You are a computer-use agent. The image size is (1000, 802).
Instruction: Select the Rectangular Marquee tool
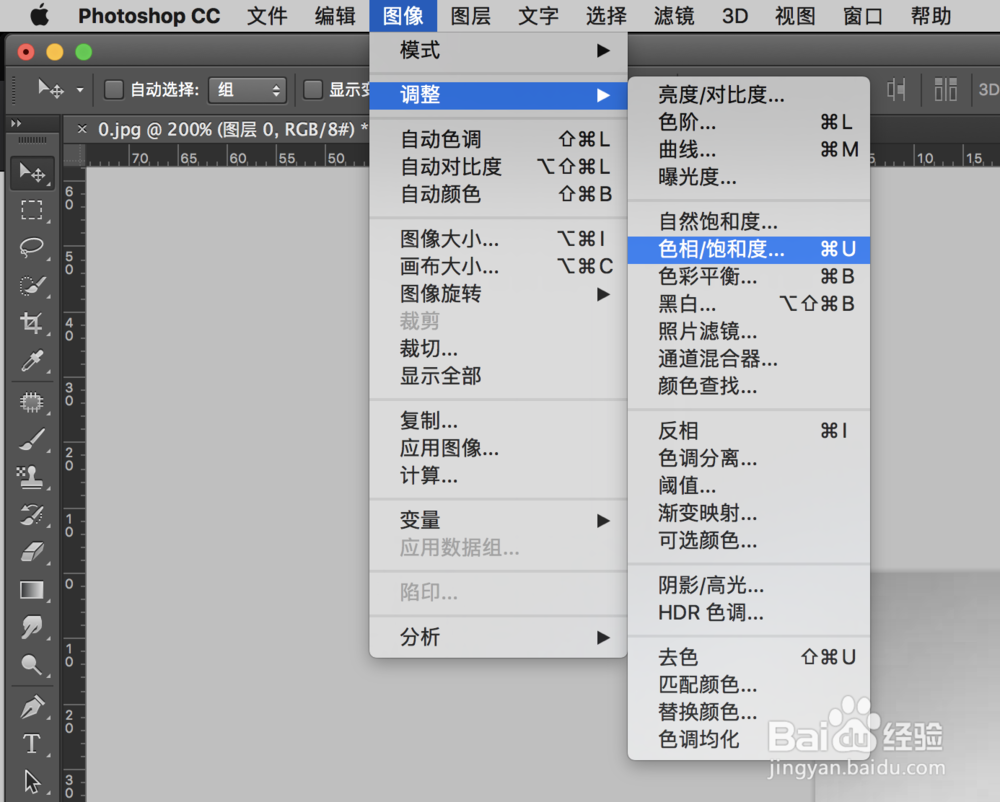coord(31,210)
